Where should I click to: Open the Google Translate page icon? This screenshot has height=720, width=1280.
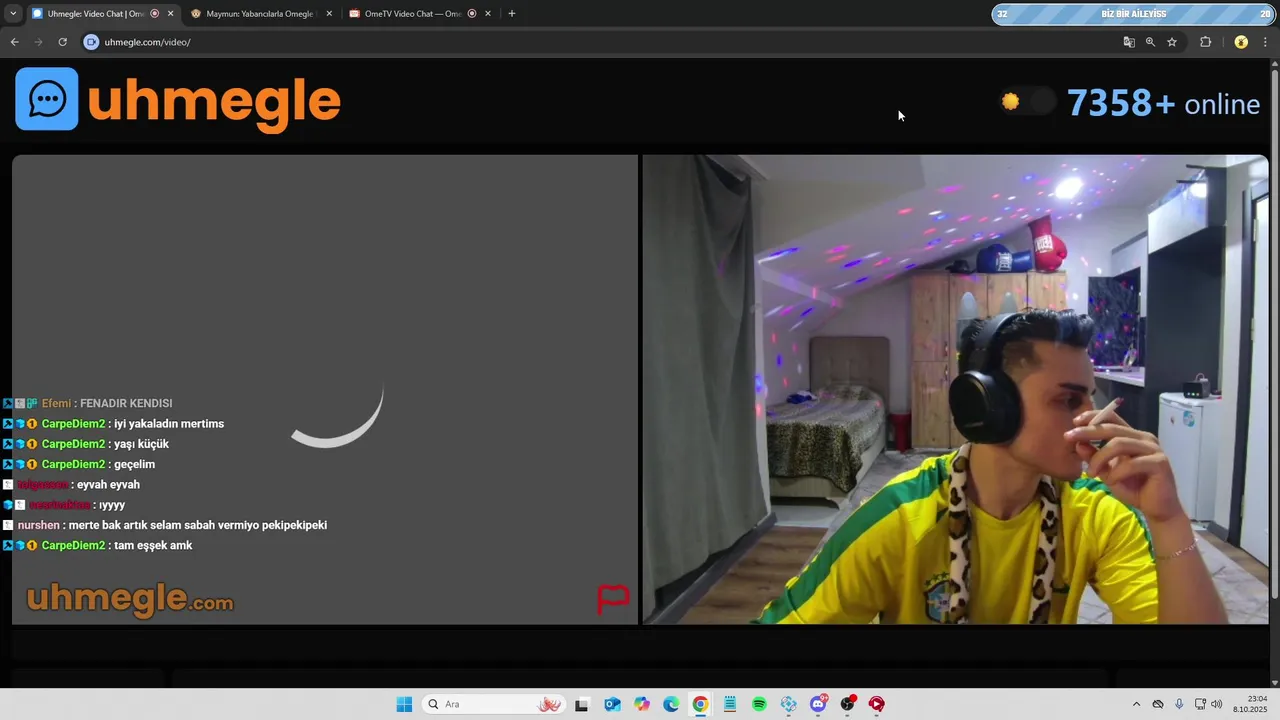[x=1129, y=42]
